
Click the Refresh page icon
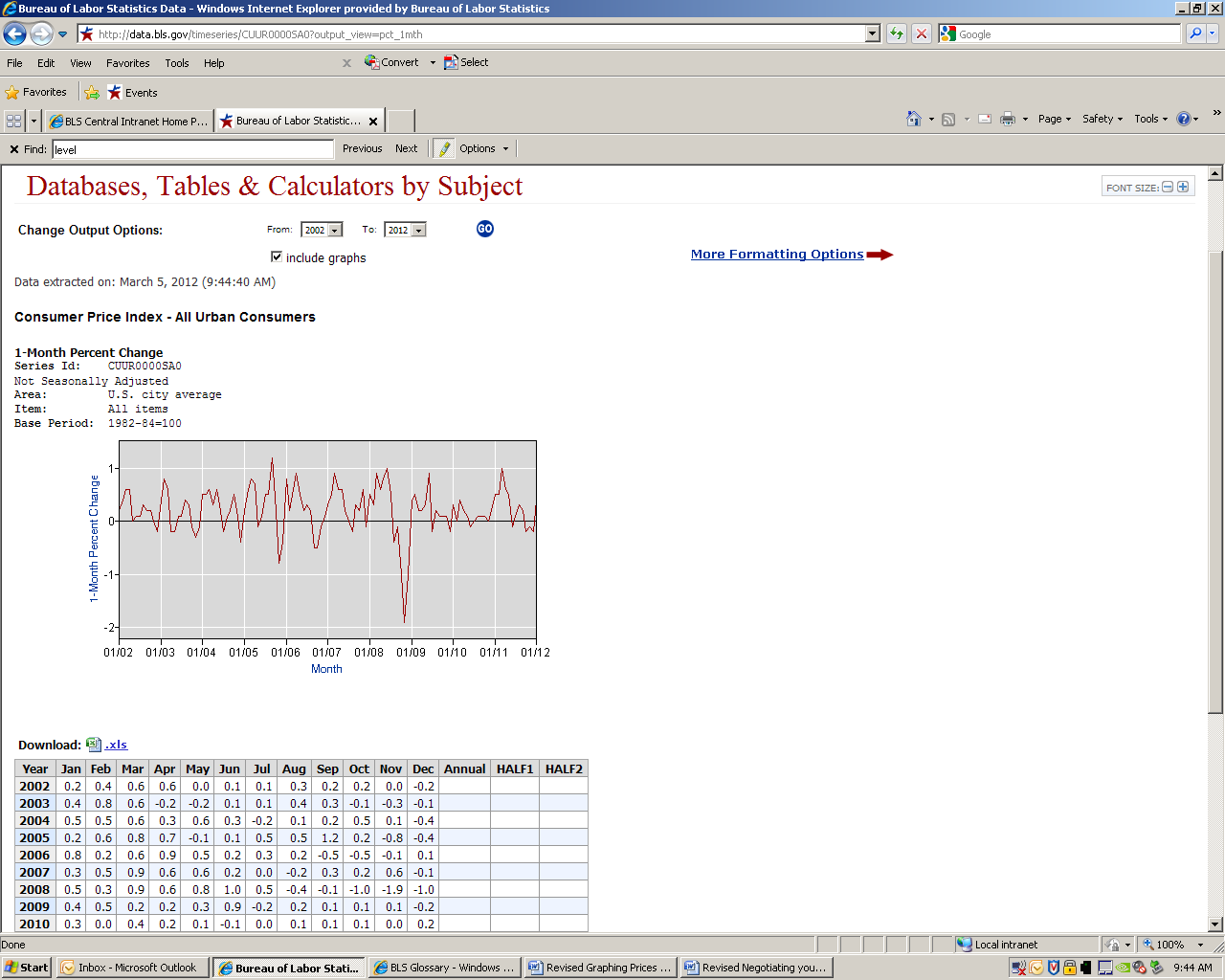pyautogui.click(x=896, y=34)
